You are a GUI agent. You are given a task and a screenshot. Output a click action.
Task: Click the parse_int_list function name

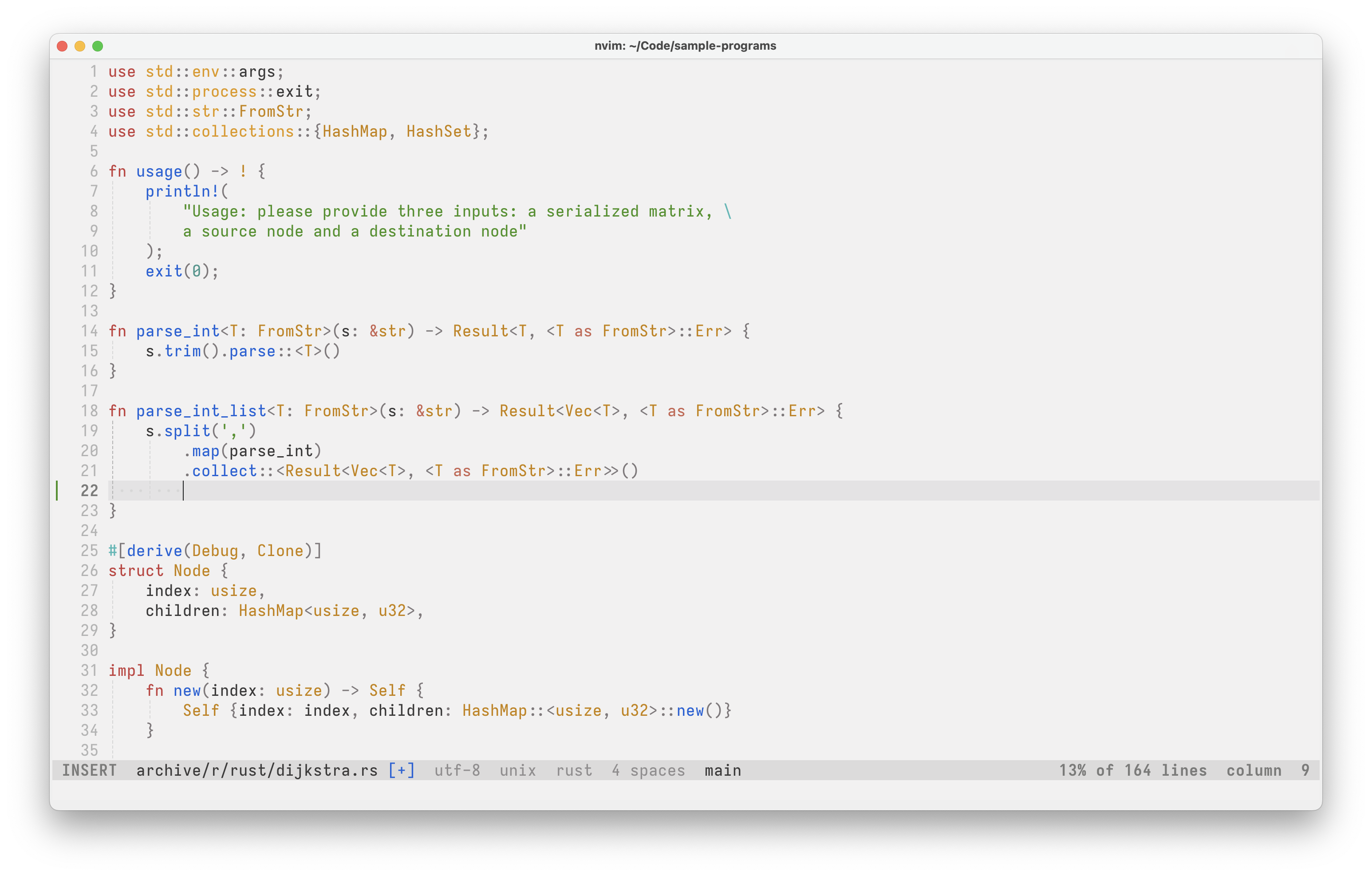tap(201, 411)
